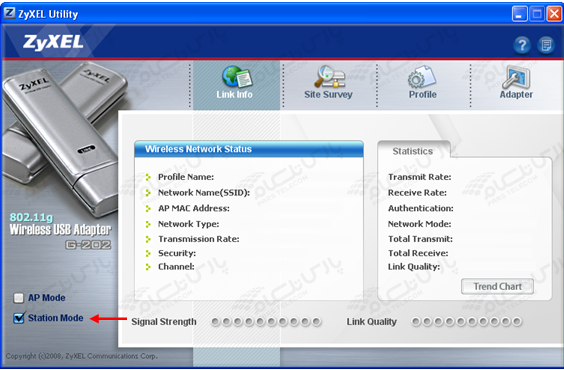
Task: Click the ZyXEL logo in banner
Action: click(x=53, y=42)
